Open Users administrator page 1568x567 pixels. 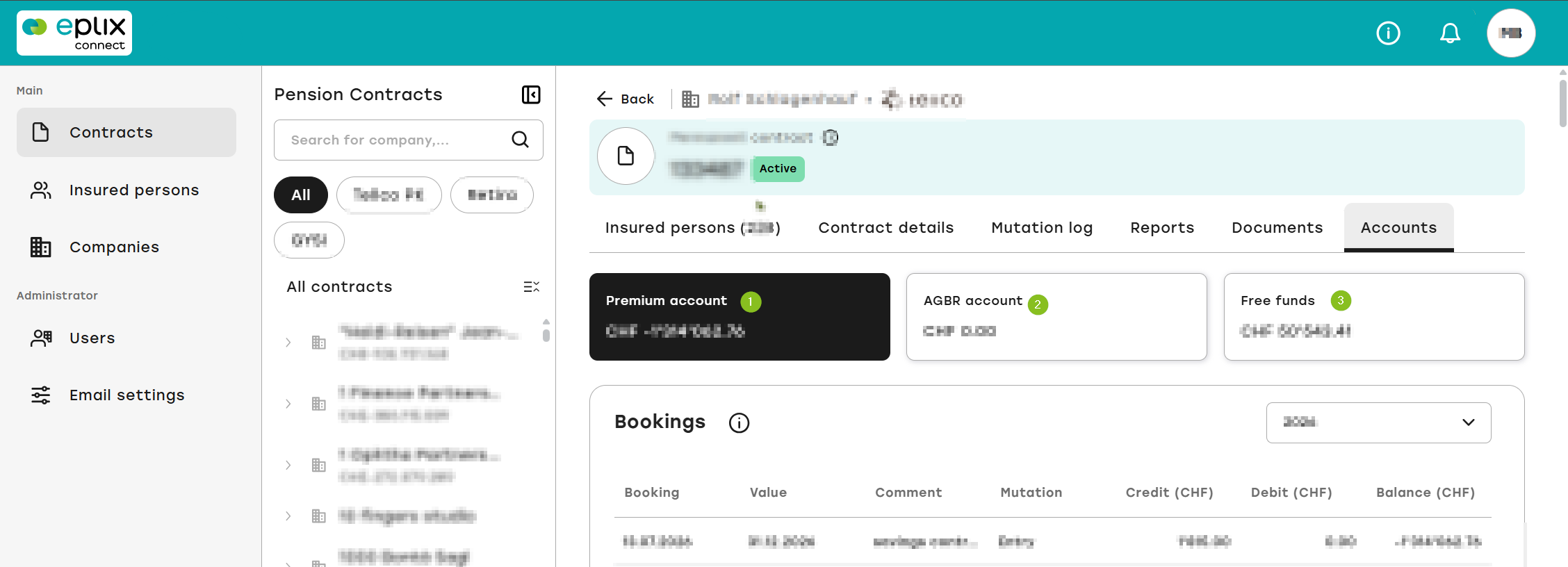pos(126,338)
